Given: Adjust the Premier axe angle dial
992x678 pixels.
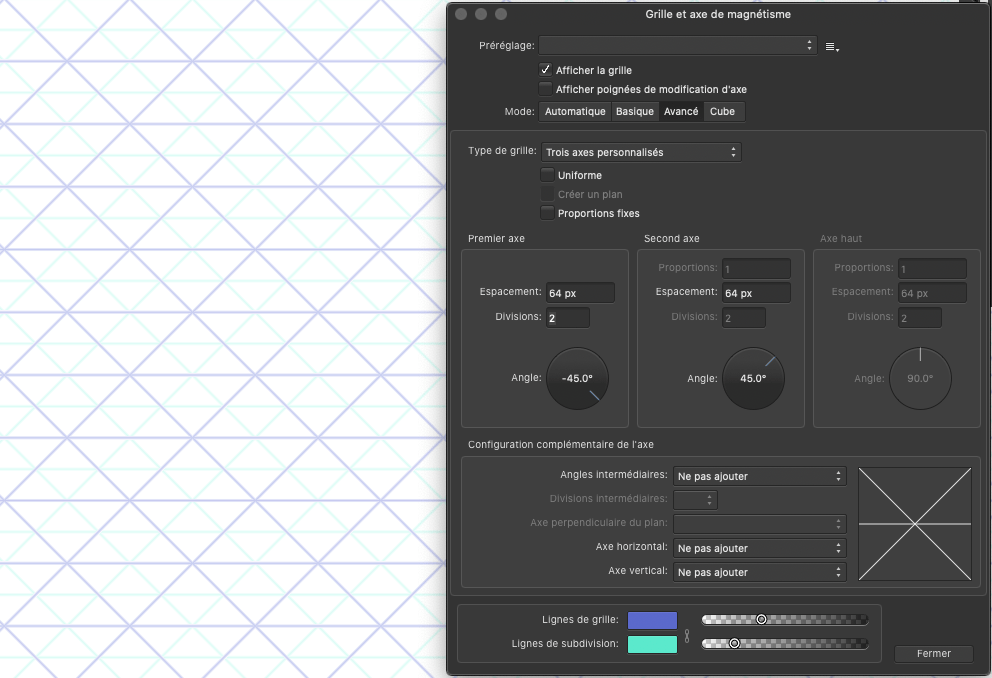Looking at the screenshot, I should (577, 378).
